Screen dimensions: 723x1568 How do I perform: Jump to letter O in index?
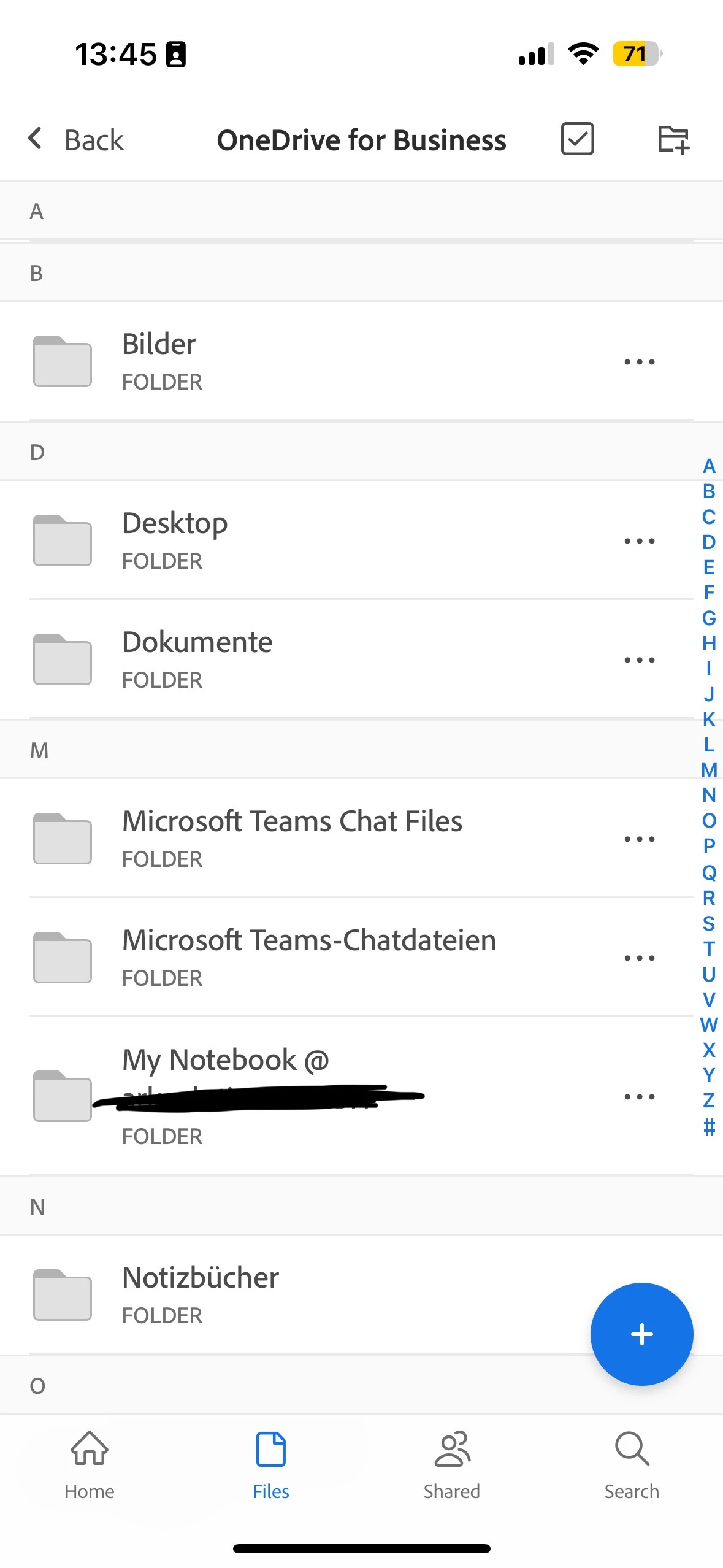pos(709,821)
